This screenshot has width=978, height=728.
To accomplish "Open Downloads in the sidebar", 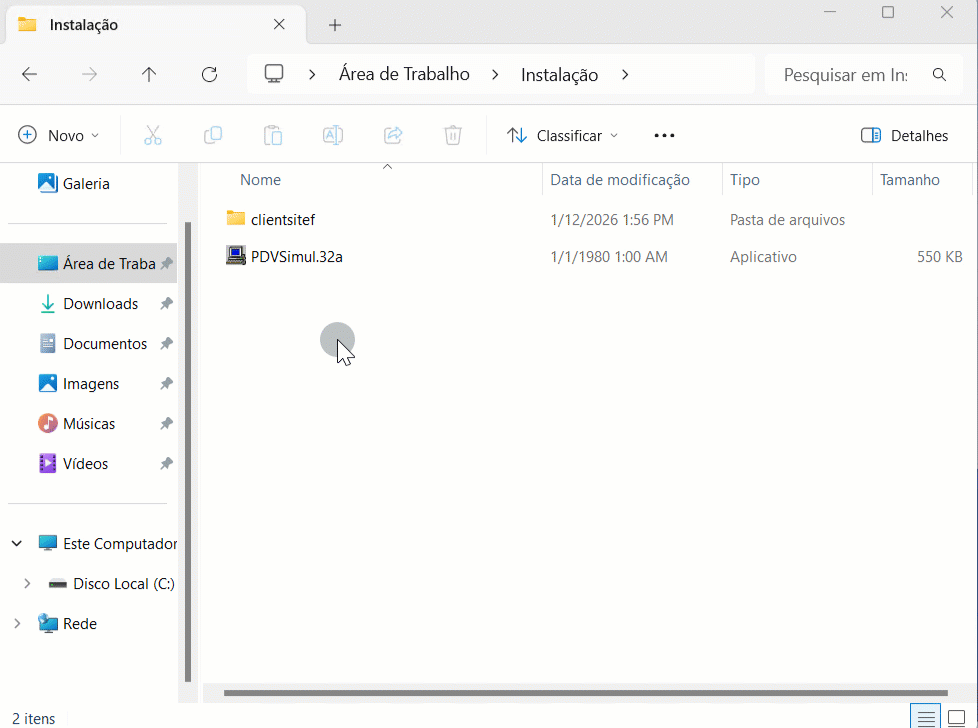I will pos(100,304).
